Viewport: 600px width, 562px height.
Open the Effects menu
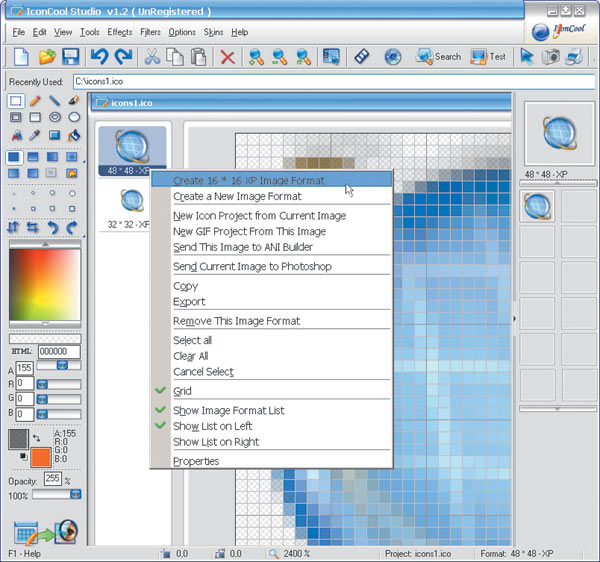(120, 32)
